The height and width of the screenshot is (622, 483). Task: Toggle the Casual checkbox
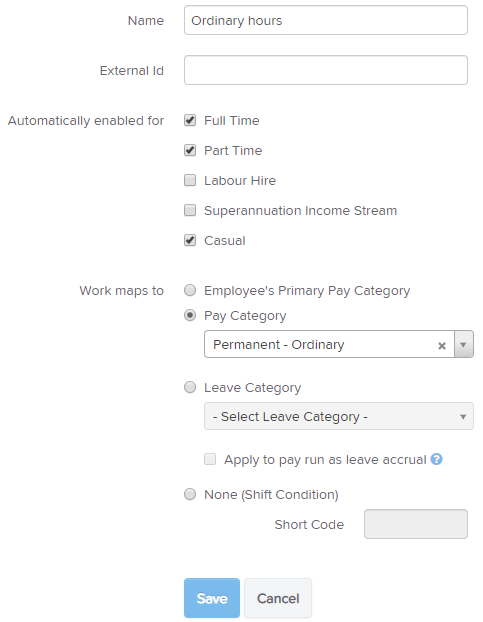pos(190,240)
